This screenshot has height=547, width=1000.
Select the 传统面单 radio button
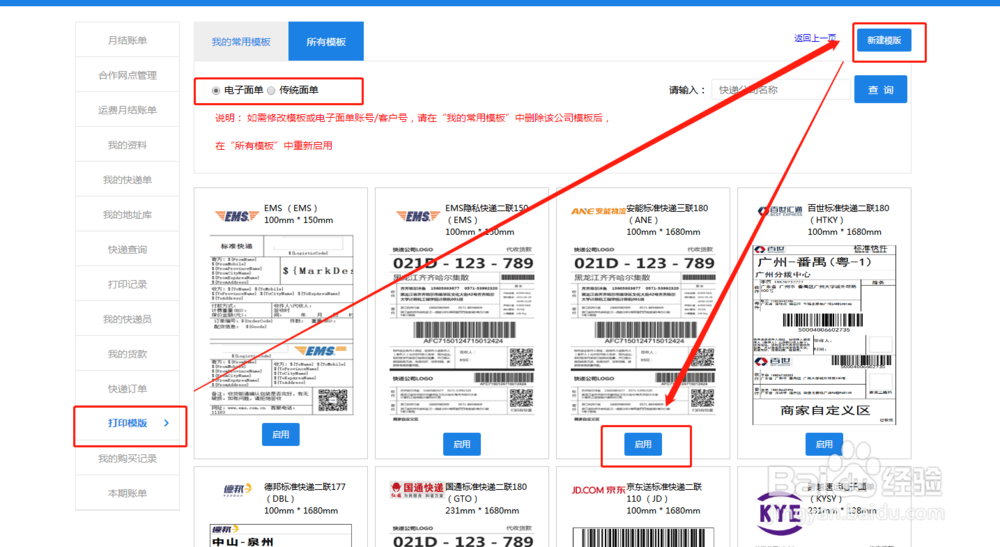272,91
